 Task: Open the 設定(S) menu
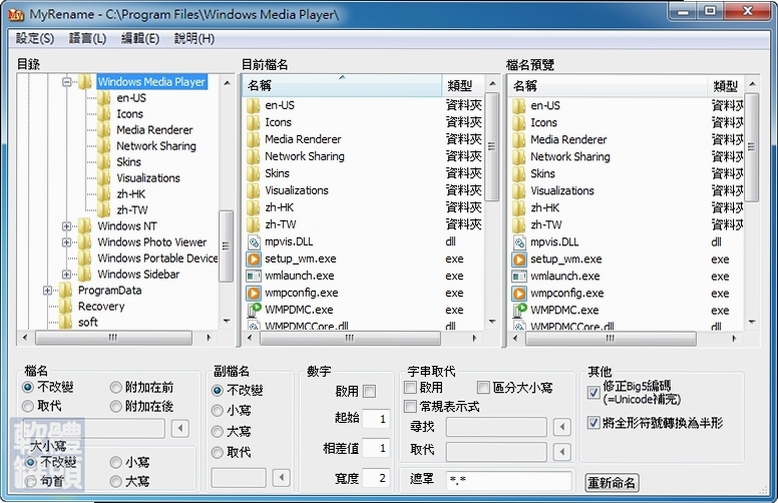(35, 38)
